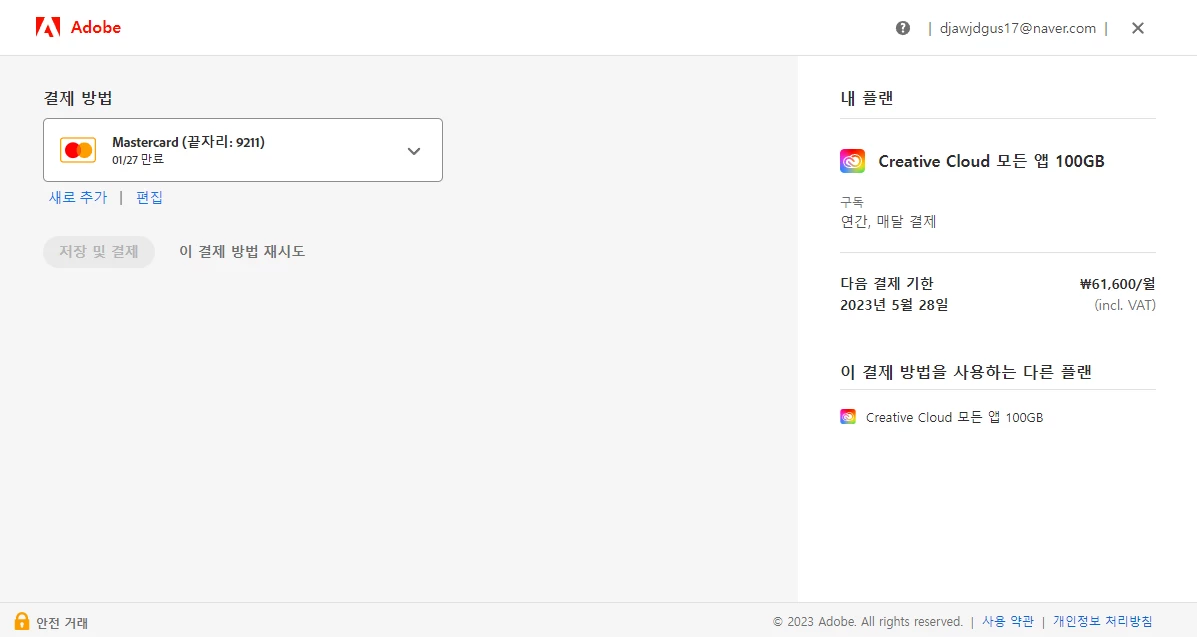Click the Mastercard (끝자리: 9211) label
Viewport: 1197px width, 637px height.
coord(188,142)
